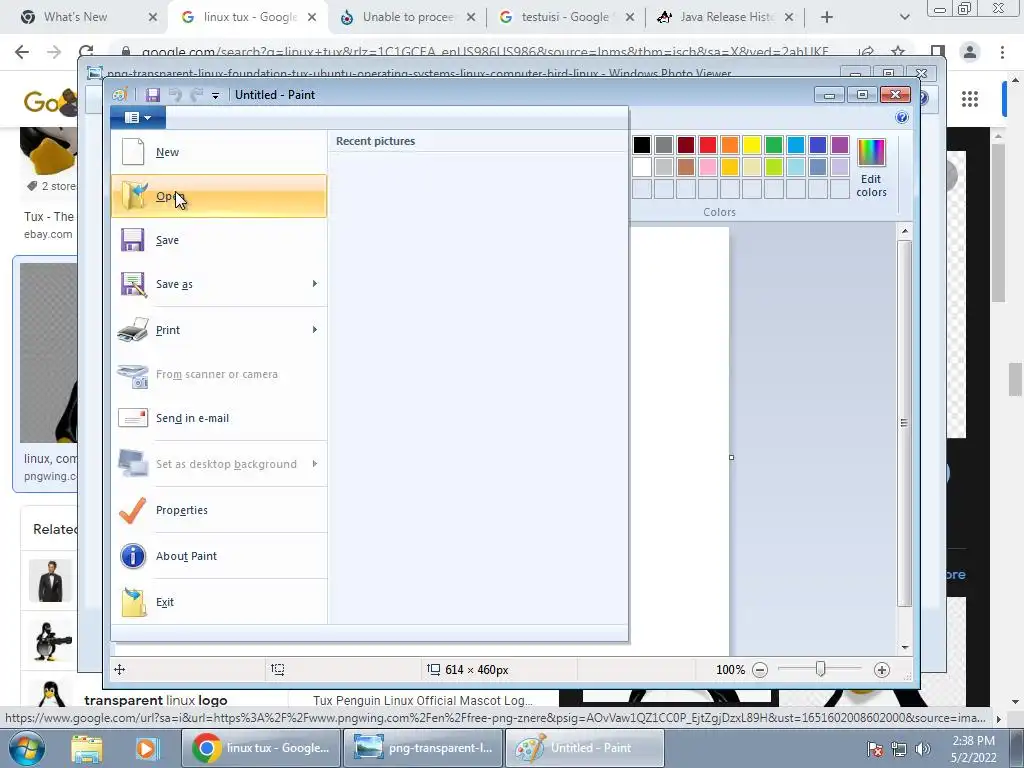This screenshot has width=1024, height=768.
Task: Select Send in e-mail option
Action: (219, 418)
